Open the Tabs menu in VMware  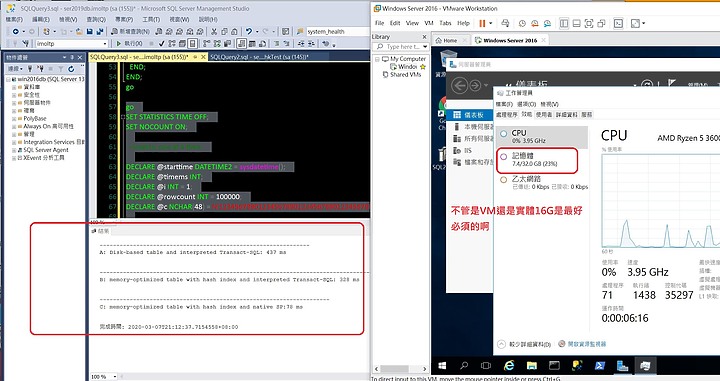click(445, 23)
